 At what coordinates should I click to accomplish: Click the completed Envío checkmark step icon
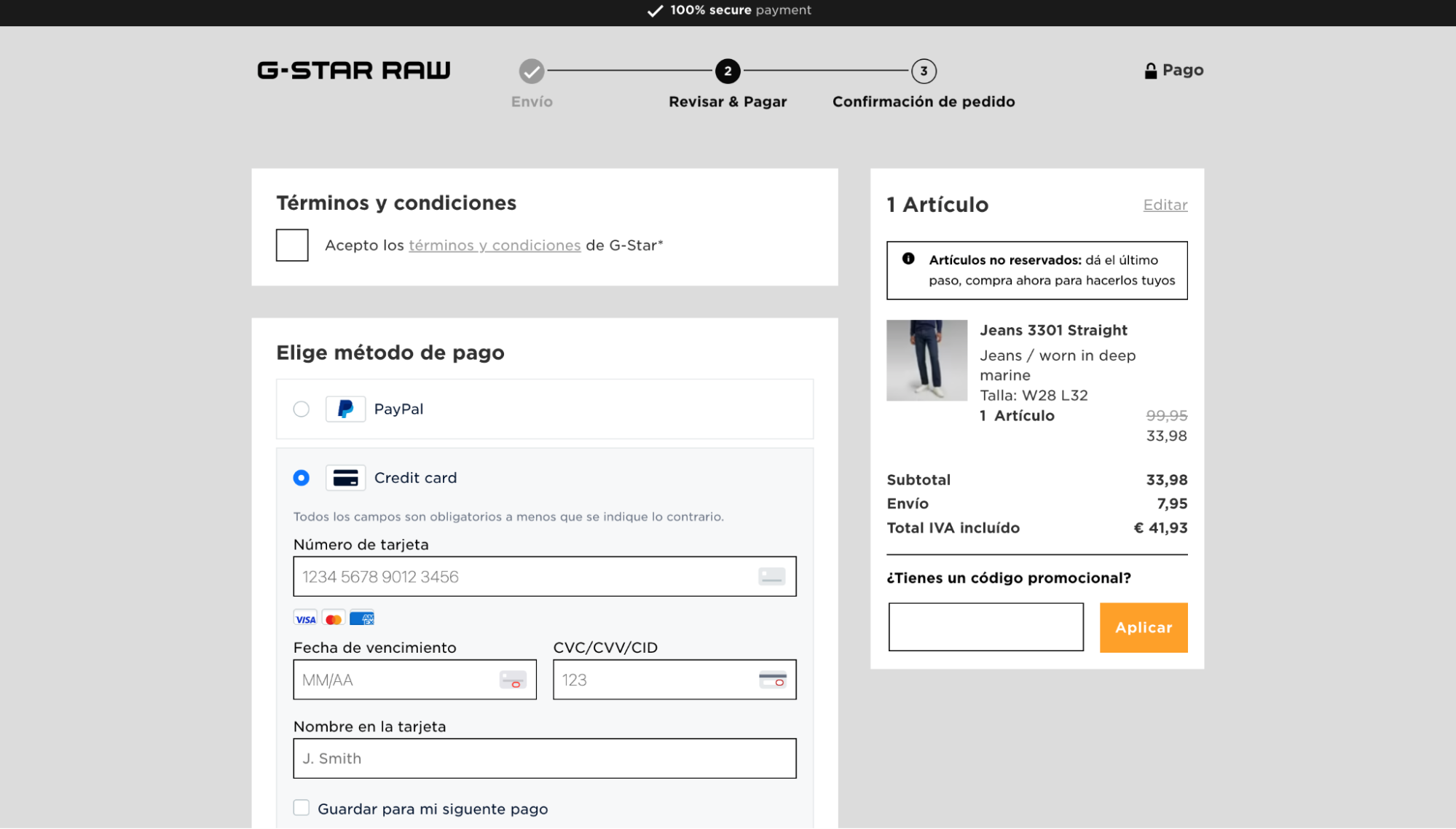pos(532,71)
